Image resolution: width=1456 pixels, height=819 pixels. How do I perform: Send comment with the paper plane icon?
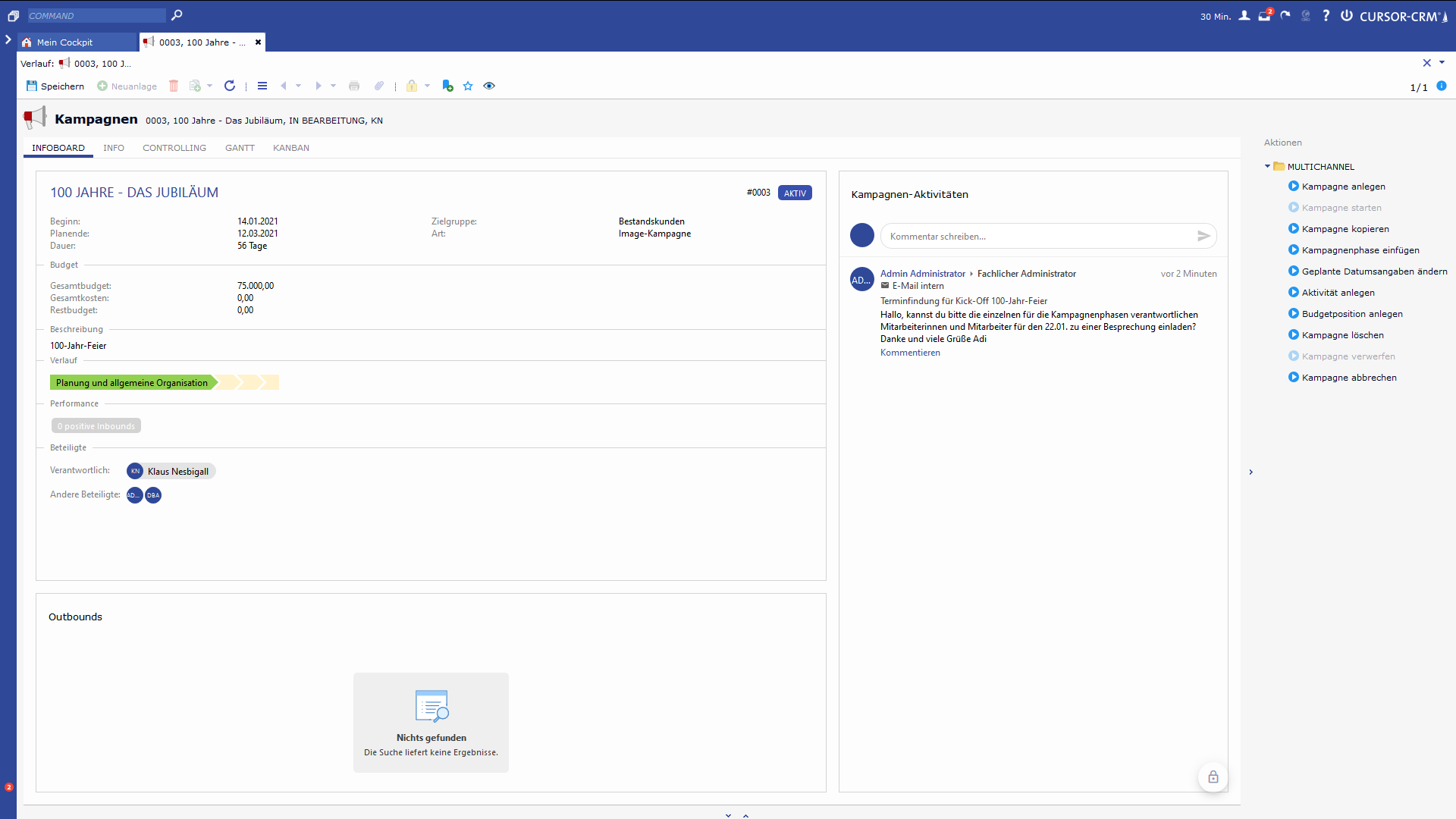1203,237
